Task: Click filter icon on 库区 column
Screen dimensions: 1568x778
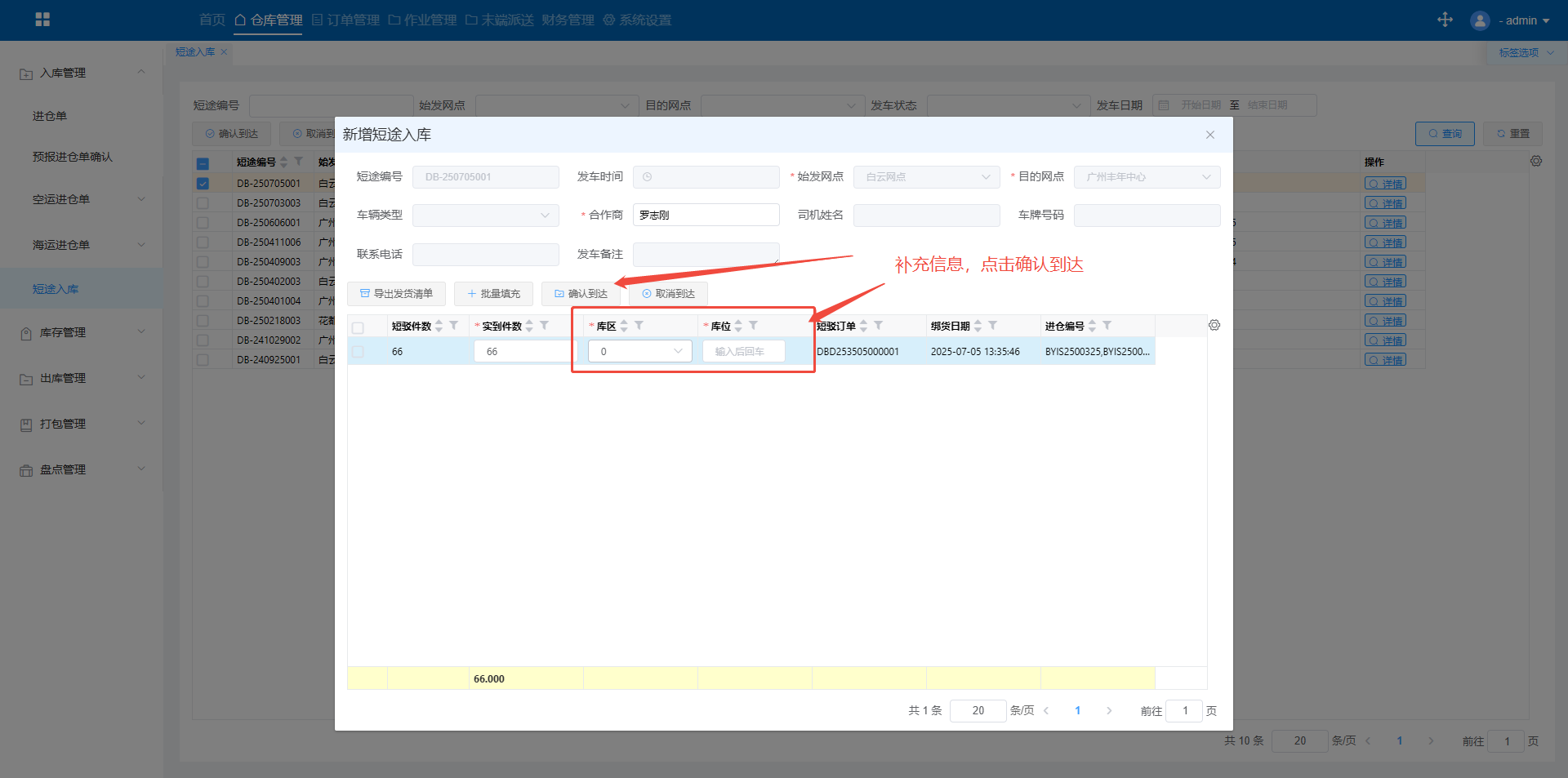Action: point(639,325)
